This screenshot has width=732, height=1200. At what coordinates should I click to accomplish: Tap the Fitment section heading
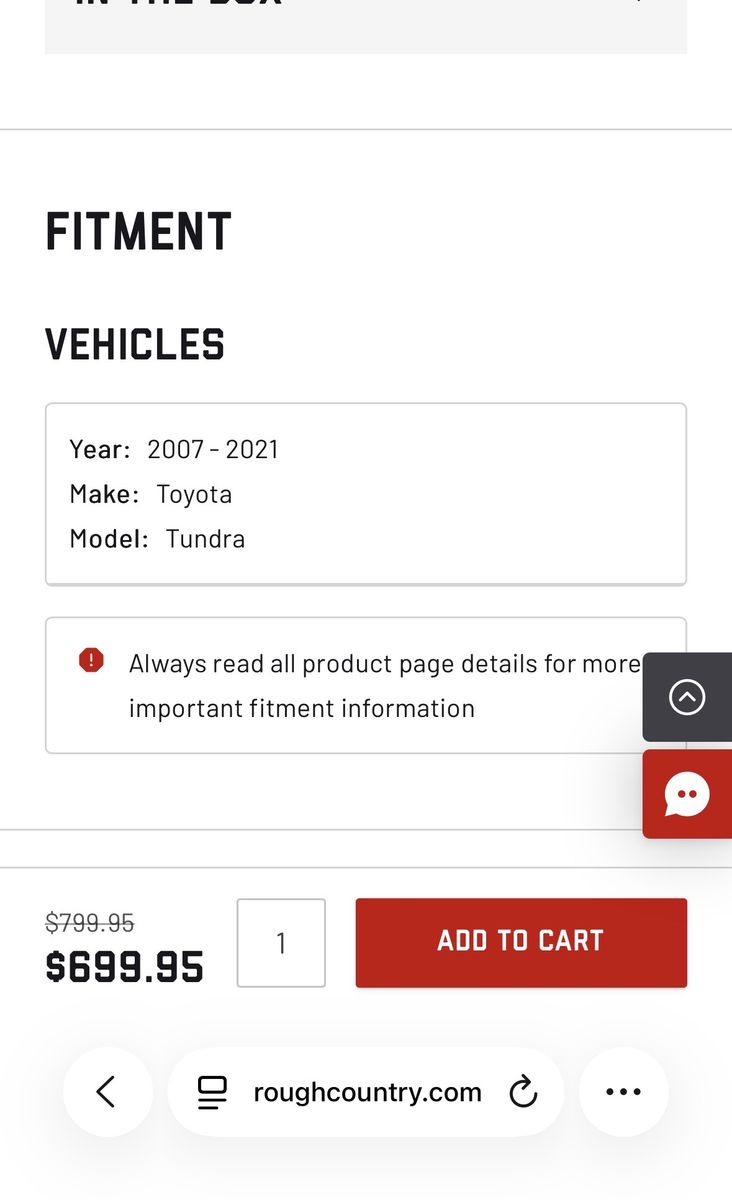138,232
